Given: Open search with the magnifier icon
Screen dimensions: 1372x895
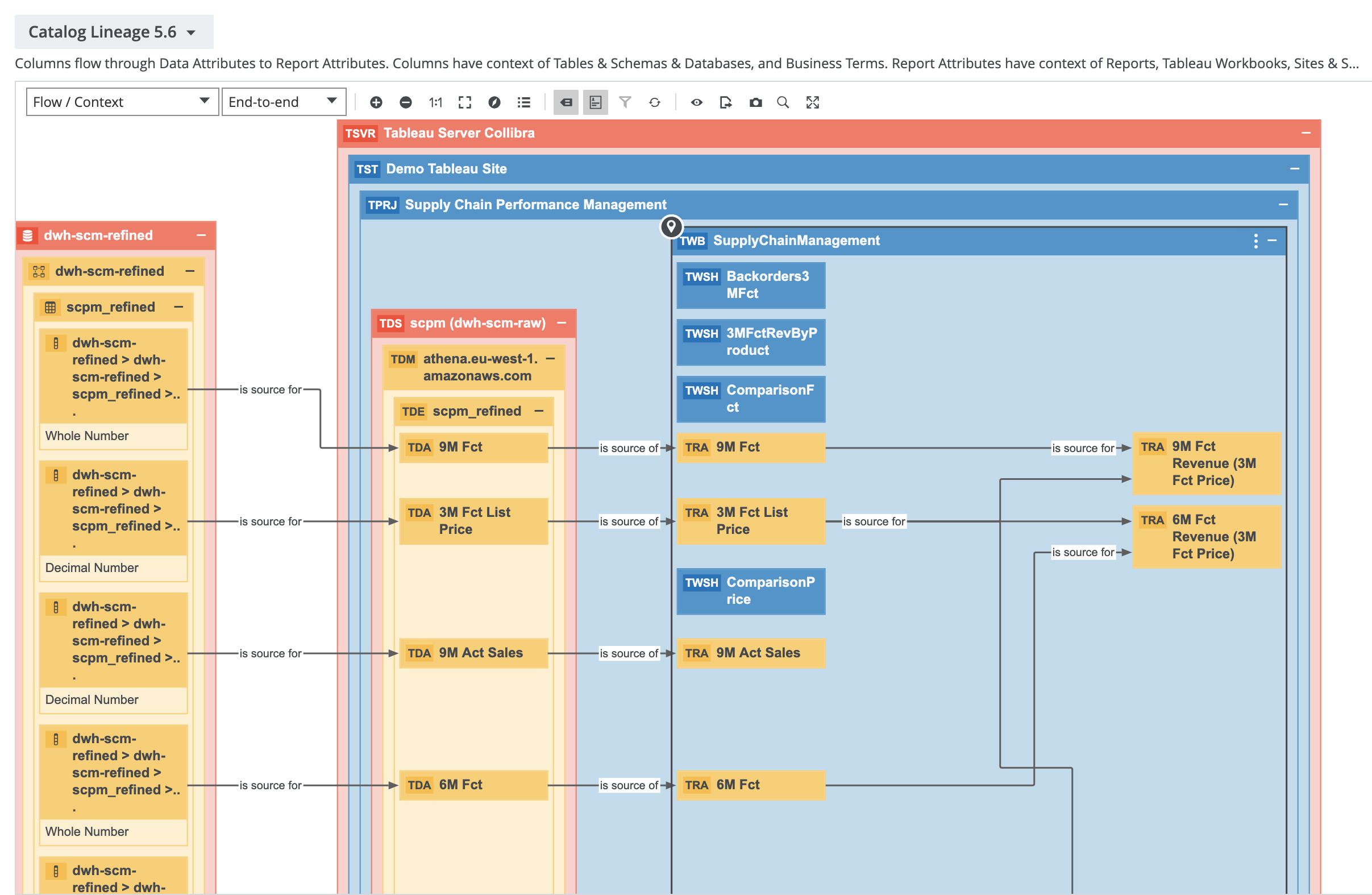Looking at the screenshot, I should [x=783, y=102].
